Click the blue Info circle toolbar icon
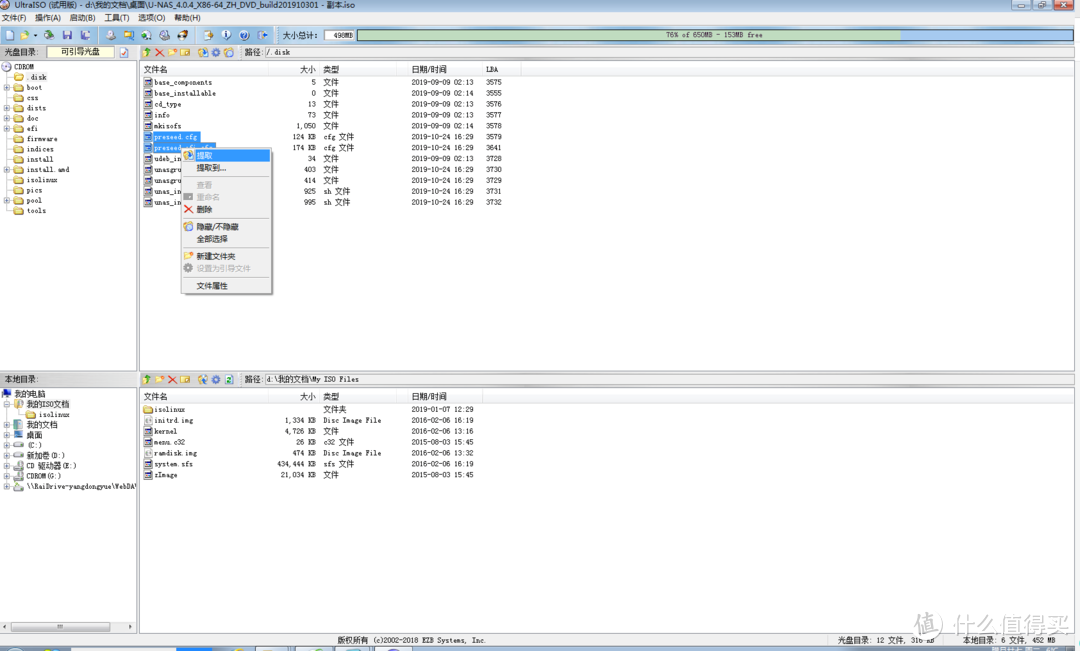1080x651 pixels. pyautogui.click(x=226, y=35)
